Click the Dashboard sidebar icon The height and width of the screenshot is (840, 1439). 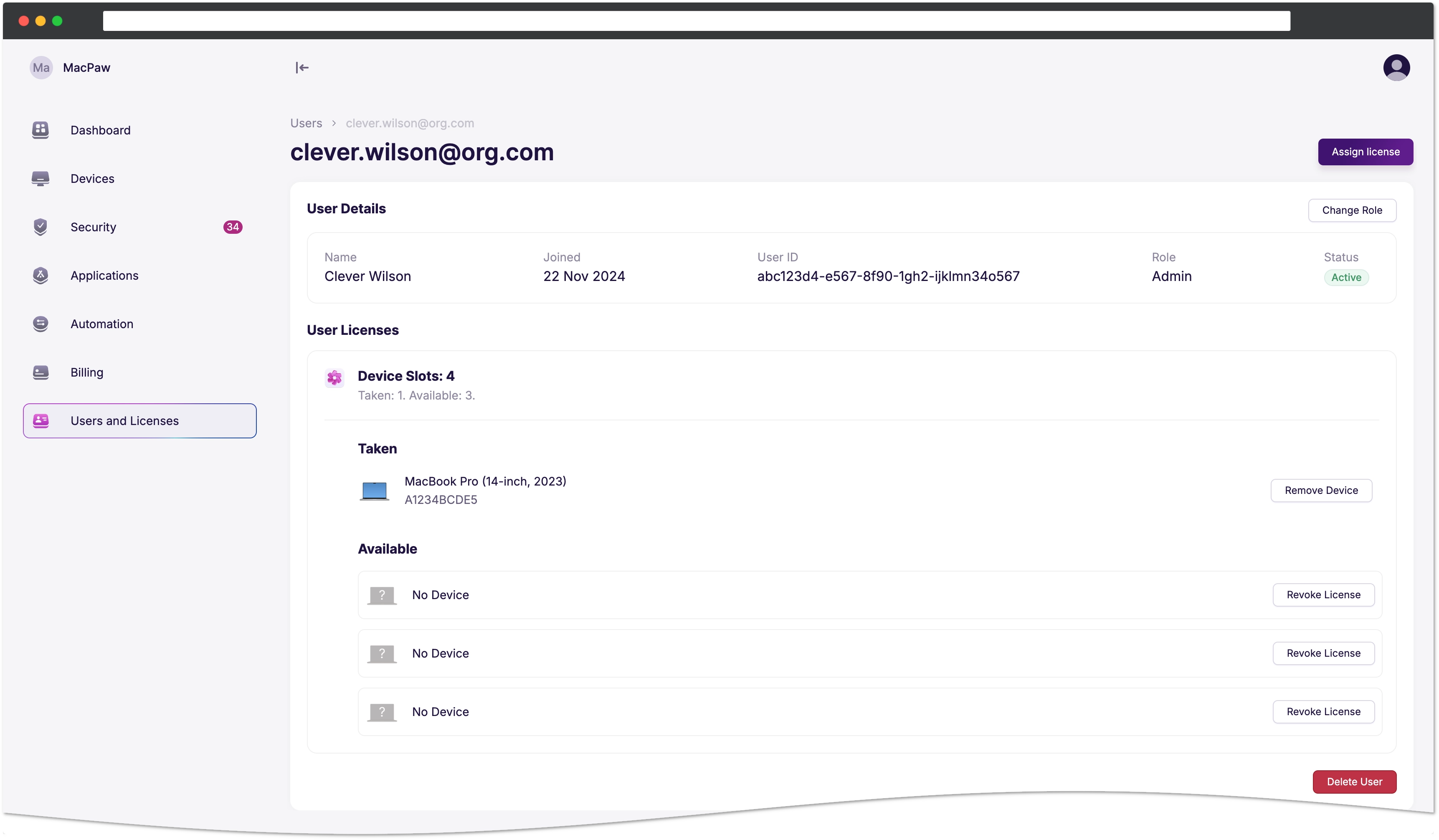click(40, 130)
